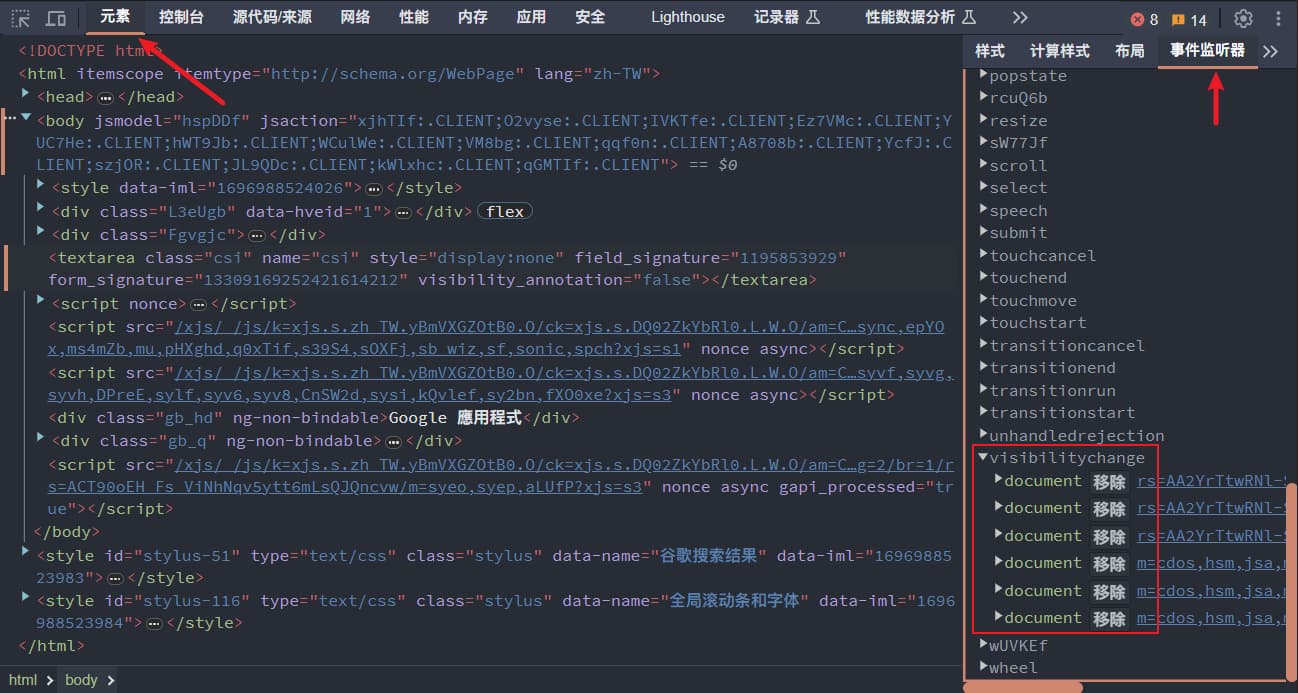Select html in the breadcrumb bar
Image resolution: width=1298 pixels, height=693 pixels.
[x=23, y=680]
